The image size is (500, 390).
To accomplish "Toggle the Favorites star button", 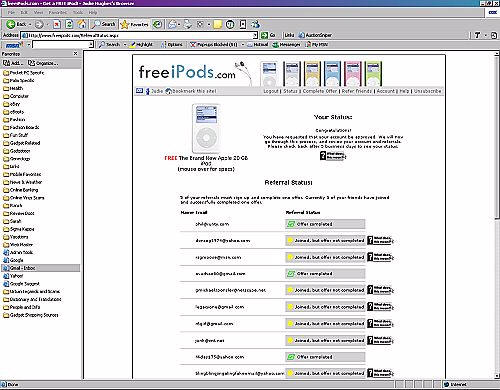I will 134,24.
